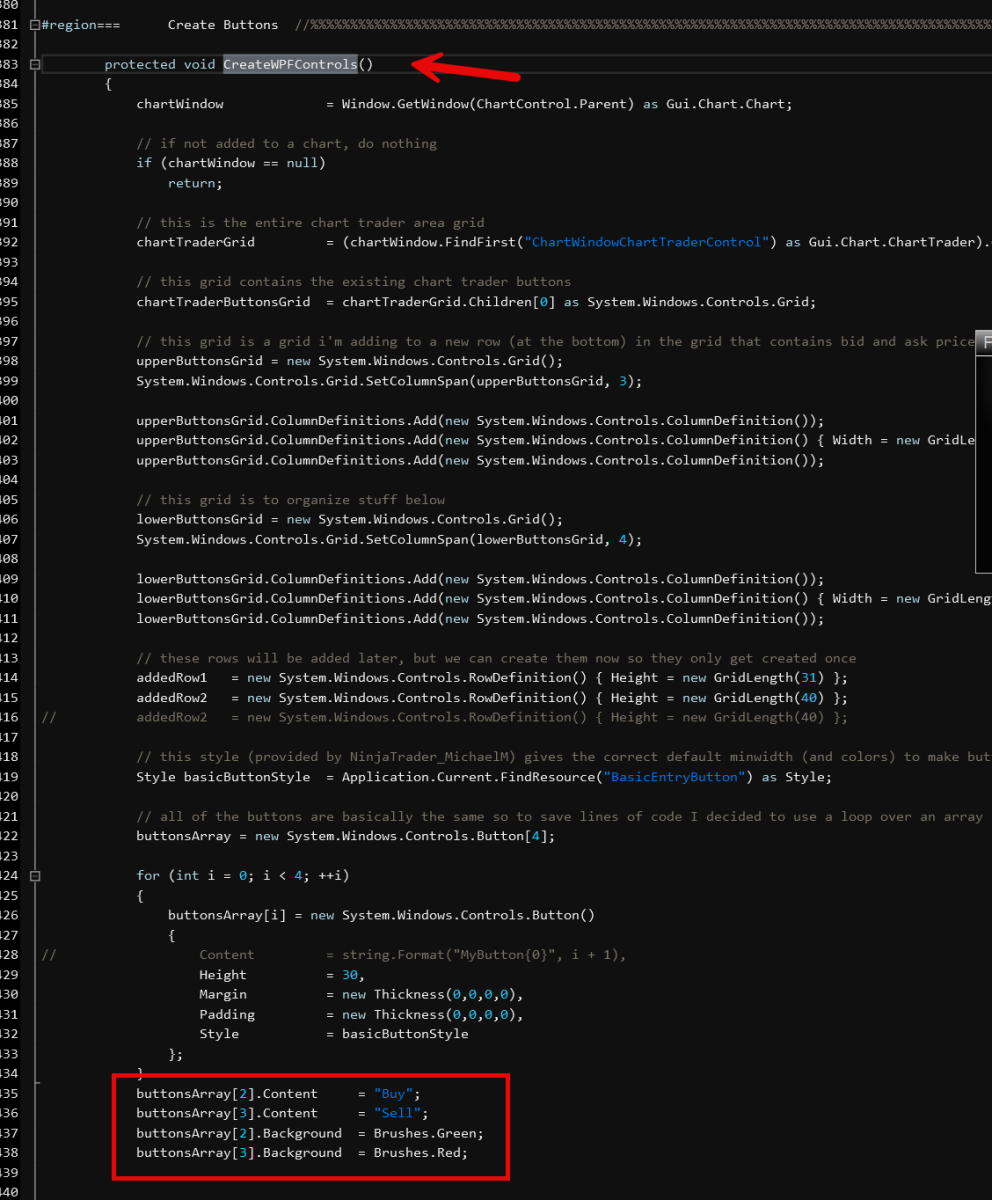Click 'upperButtonsGrid = new' assignment line
Viewport: 992px width, 1200px height.
(x=350, y=361)
